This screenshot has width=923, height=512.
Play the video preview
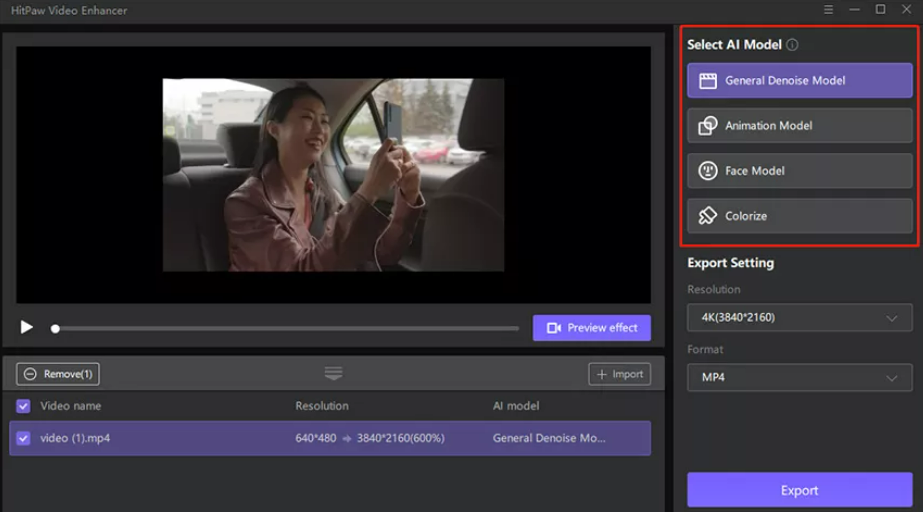pos(27,328)
